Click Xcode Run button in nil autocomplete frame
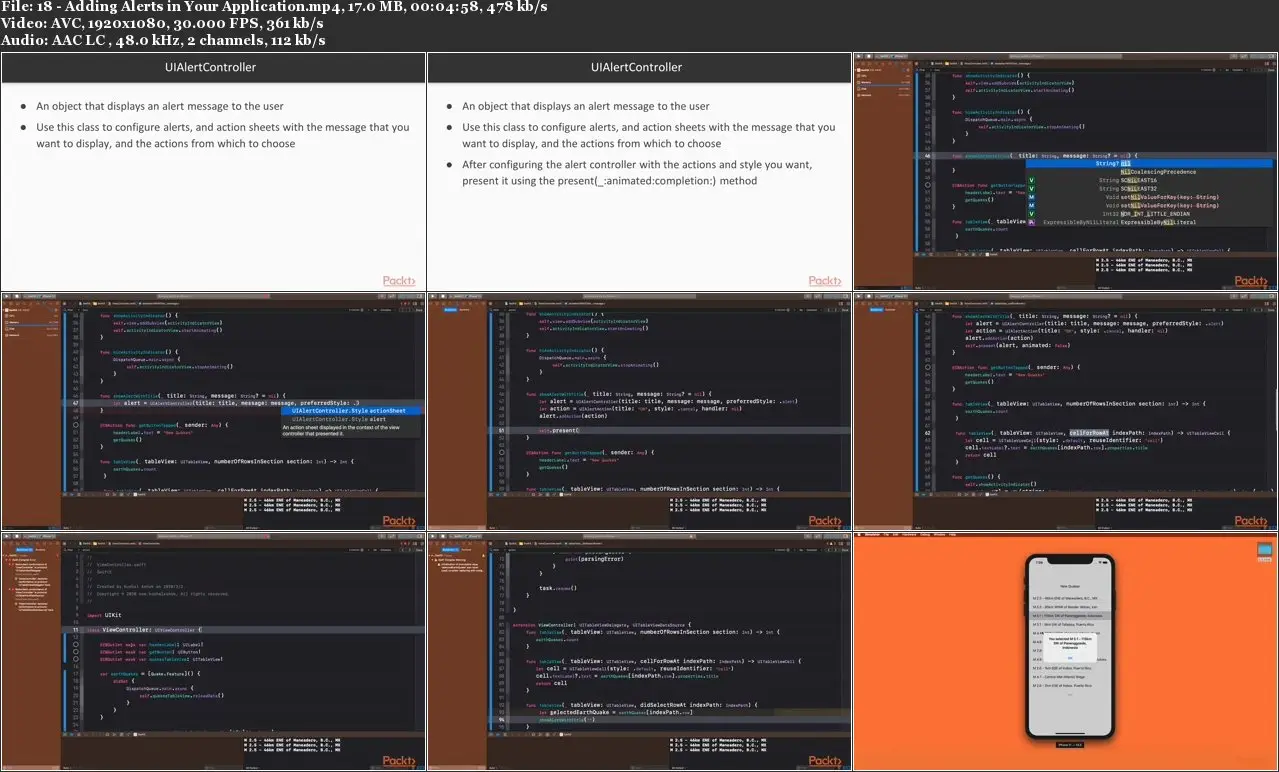The image size is (1279, 772). (x=858, y=56)
